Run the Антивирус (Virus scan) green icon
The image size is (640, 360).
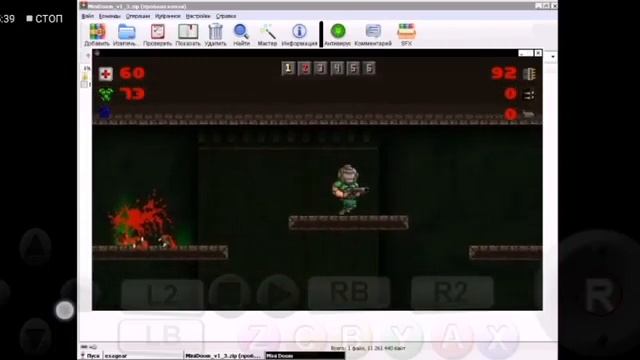pos(338,34)
